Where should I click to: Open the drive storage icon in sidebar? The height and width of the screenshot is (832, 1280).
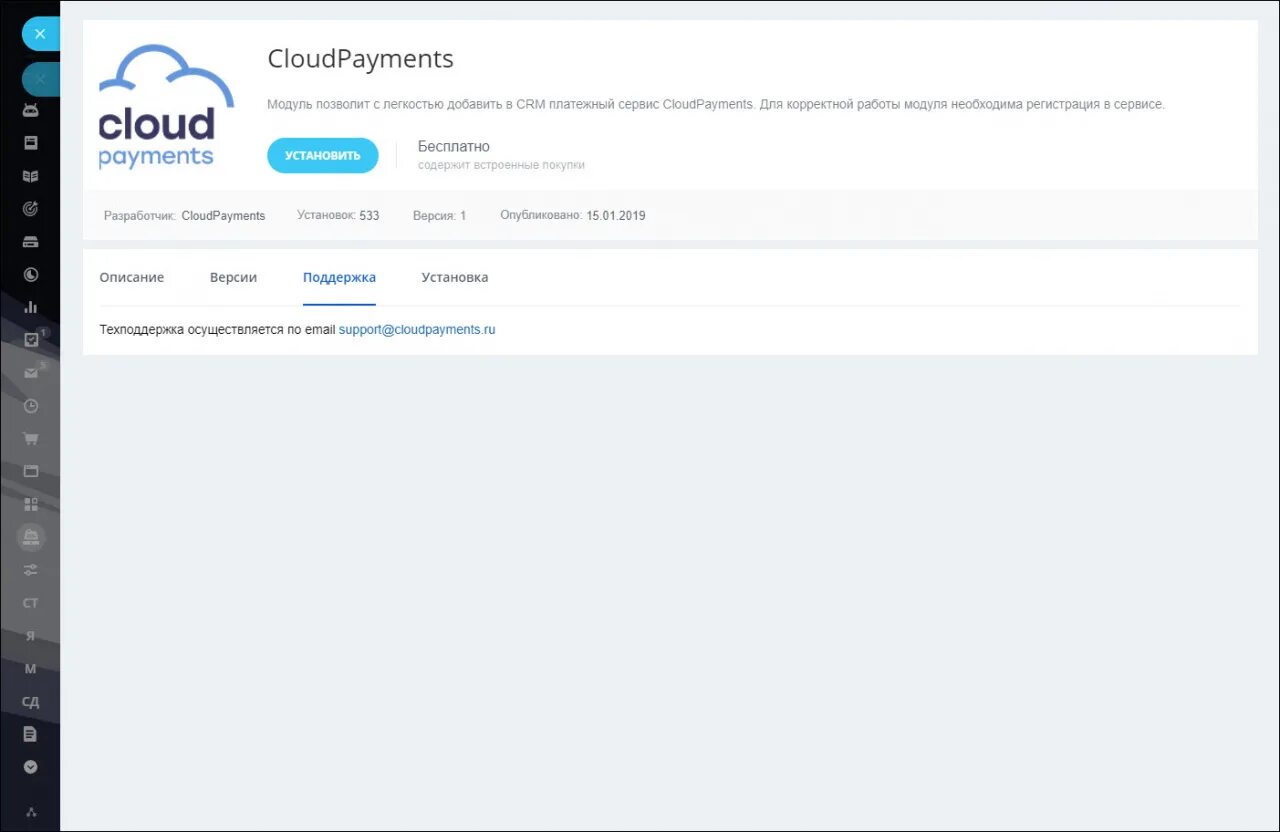pyautogui.click(x=31, y=242)
